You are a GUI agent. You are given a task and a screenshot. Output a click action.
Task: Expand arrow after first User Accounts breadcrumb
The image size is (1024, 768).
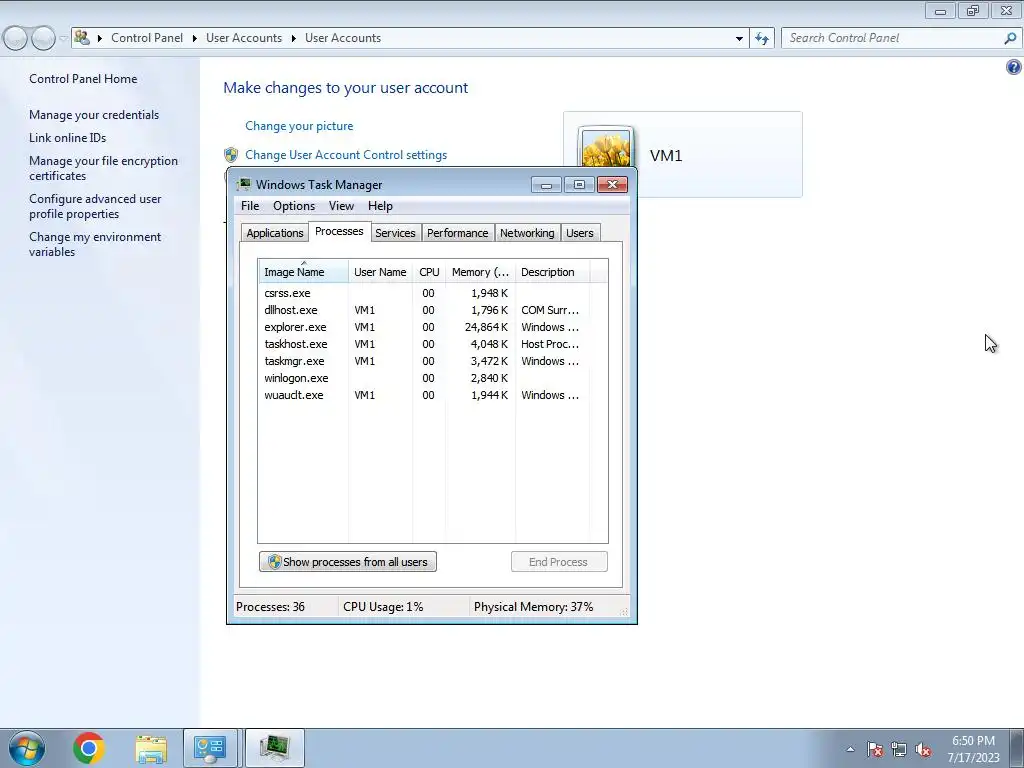click(x=293, y=39)
